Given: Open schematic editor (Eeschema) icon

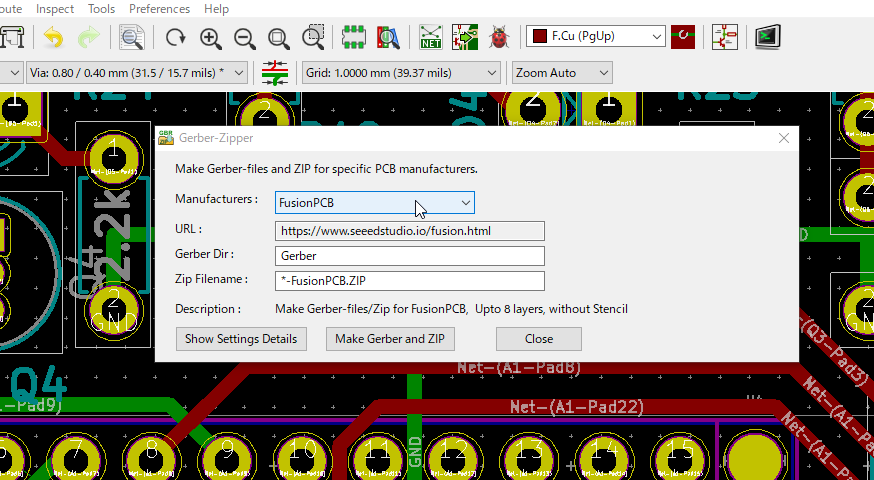Looking at the screenshot, I should [x=725, y=37].
